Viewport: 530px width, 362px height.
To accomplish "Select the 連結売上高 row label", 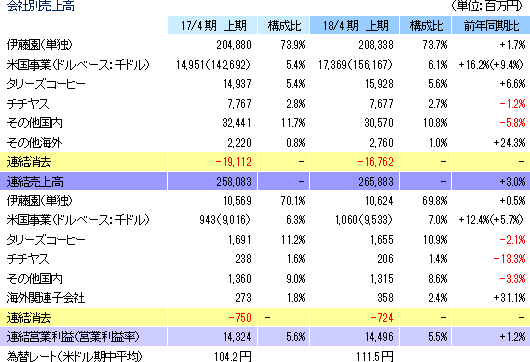I will click(35, 182).
